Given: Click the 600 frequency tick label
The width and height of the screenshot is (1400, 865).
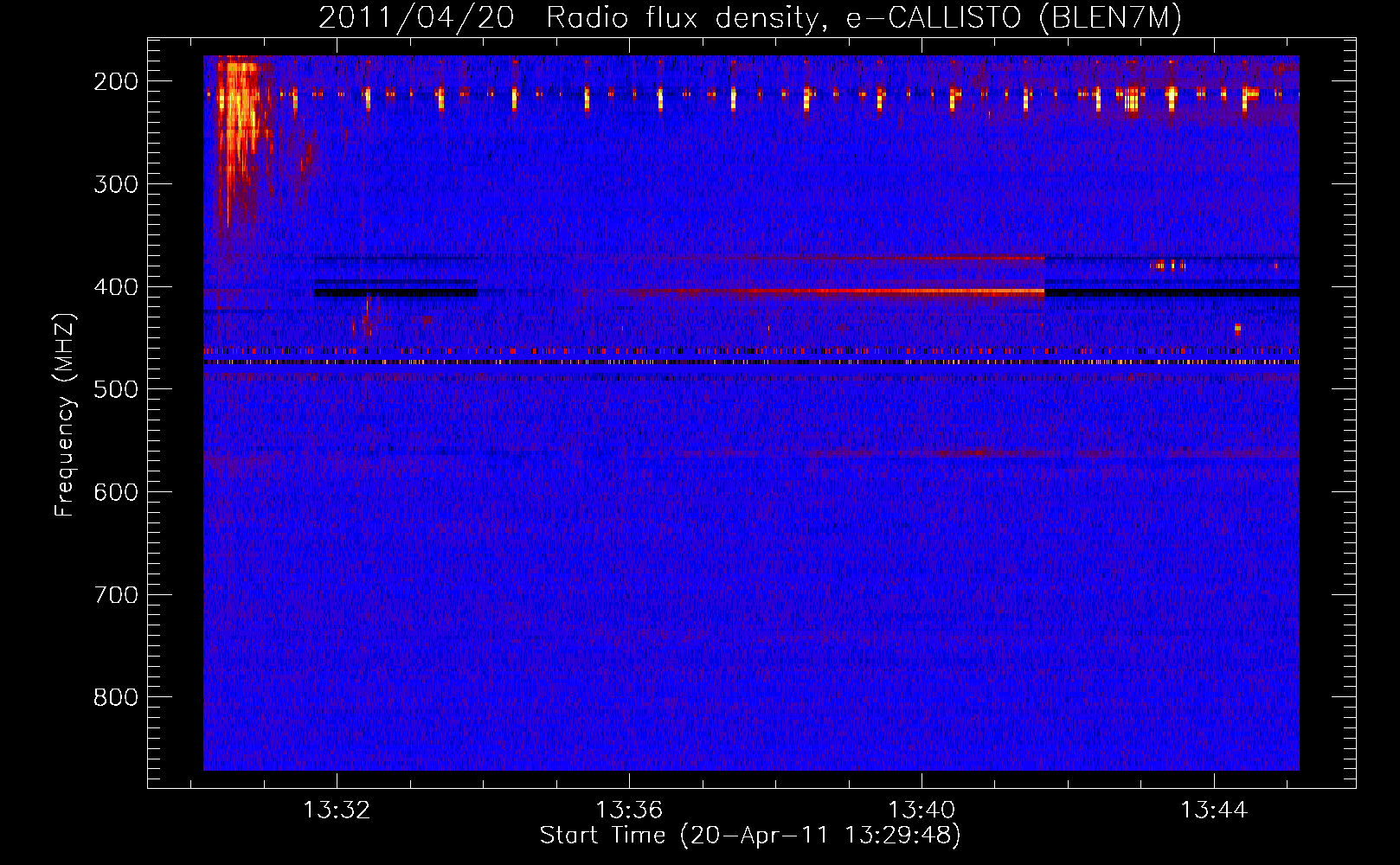Looking at the screenshot, I should point(116,492).
